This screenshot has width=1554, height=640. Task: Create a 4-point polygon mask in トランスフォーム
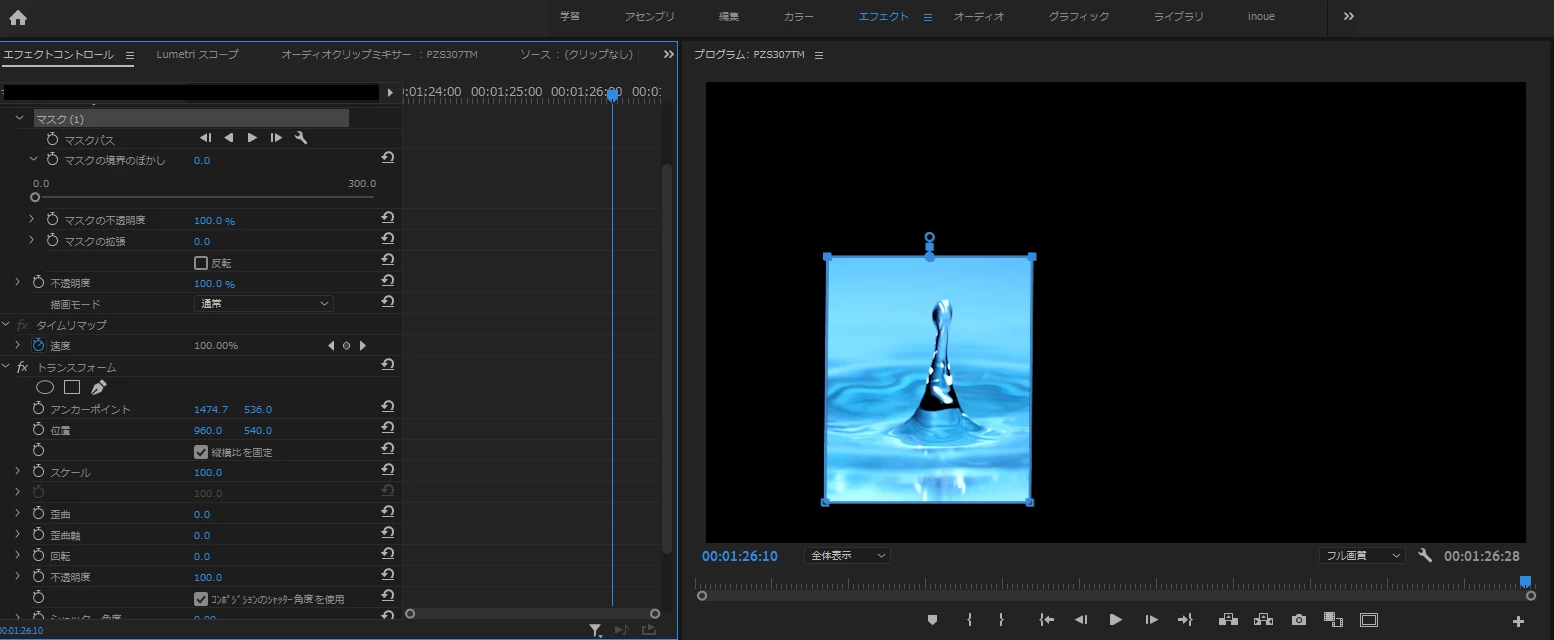72,387
